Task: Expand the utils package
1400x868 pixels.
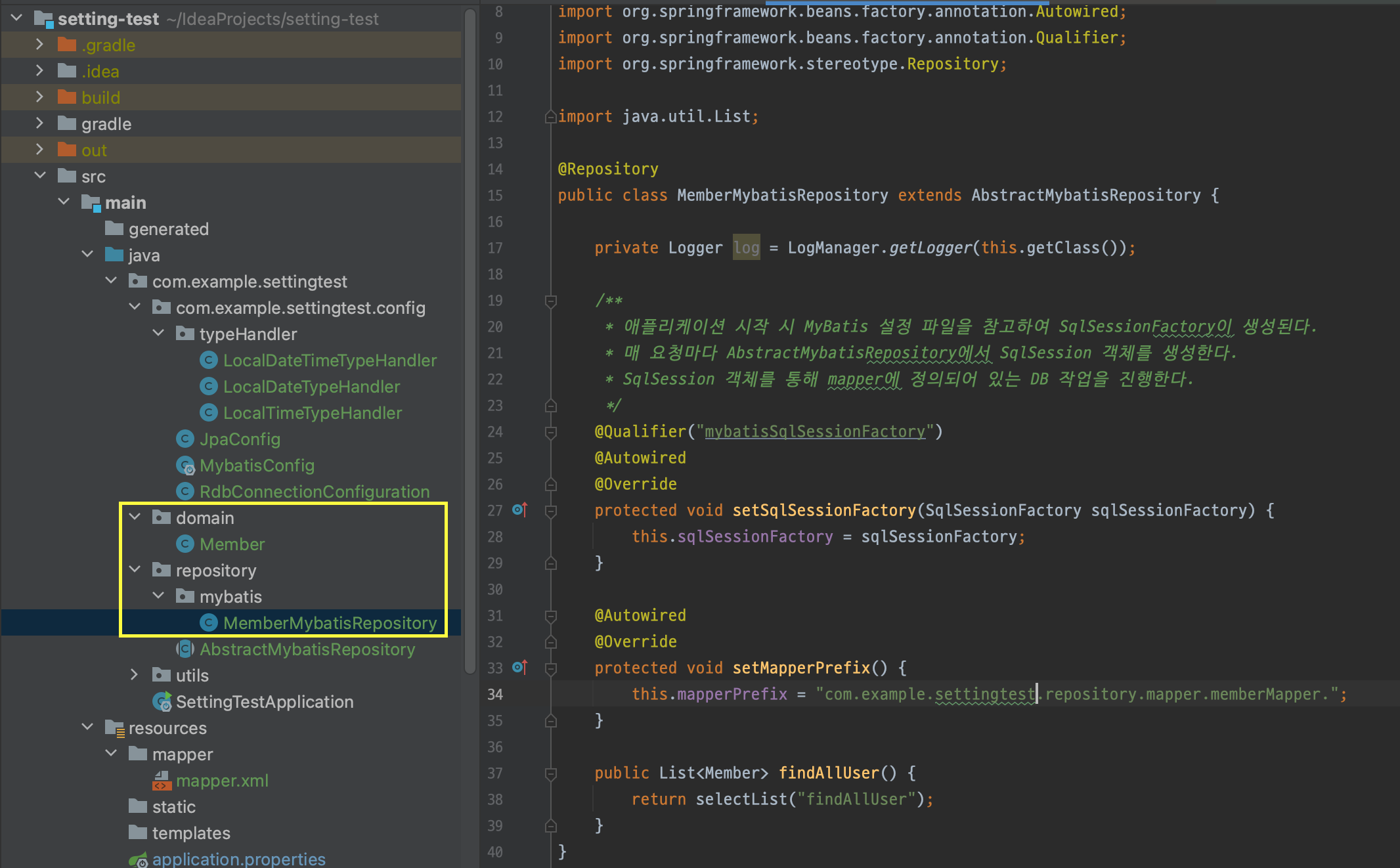Action: coord(135,675)
